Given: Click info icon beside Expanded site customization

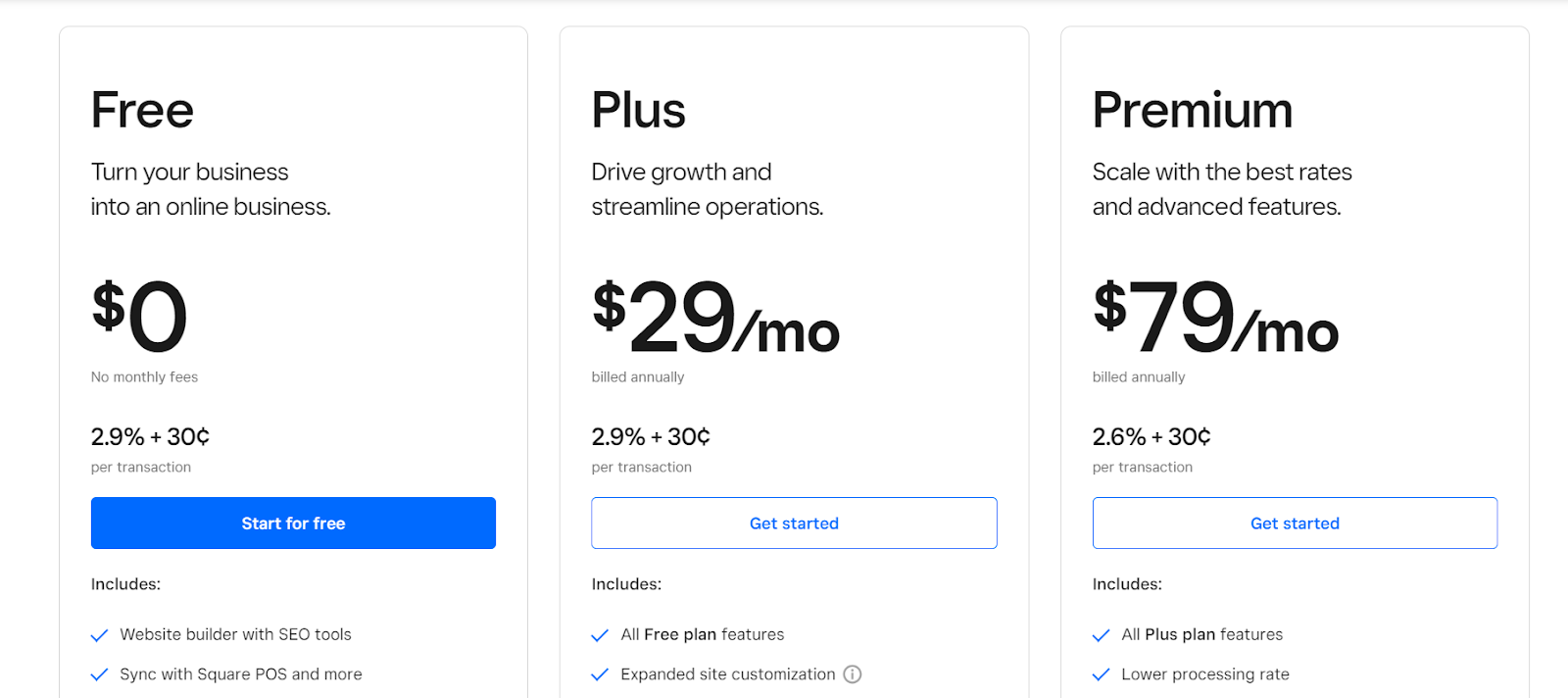Looking at the screenshot, I should (x=853, y=674).
